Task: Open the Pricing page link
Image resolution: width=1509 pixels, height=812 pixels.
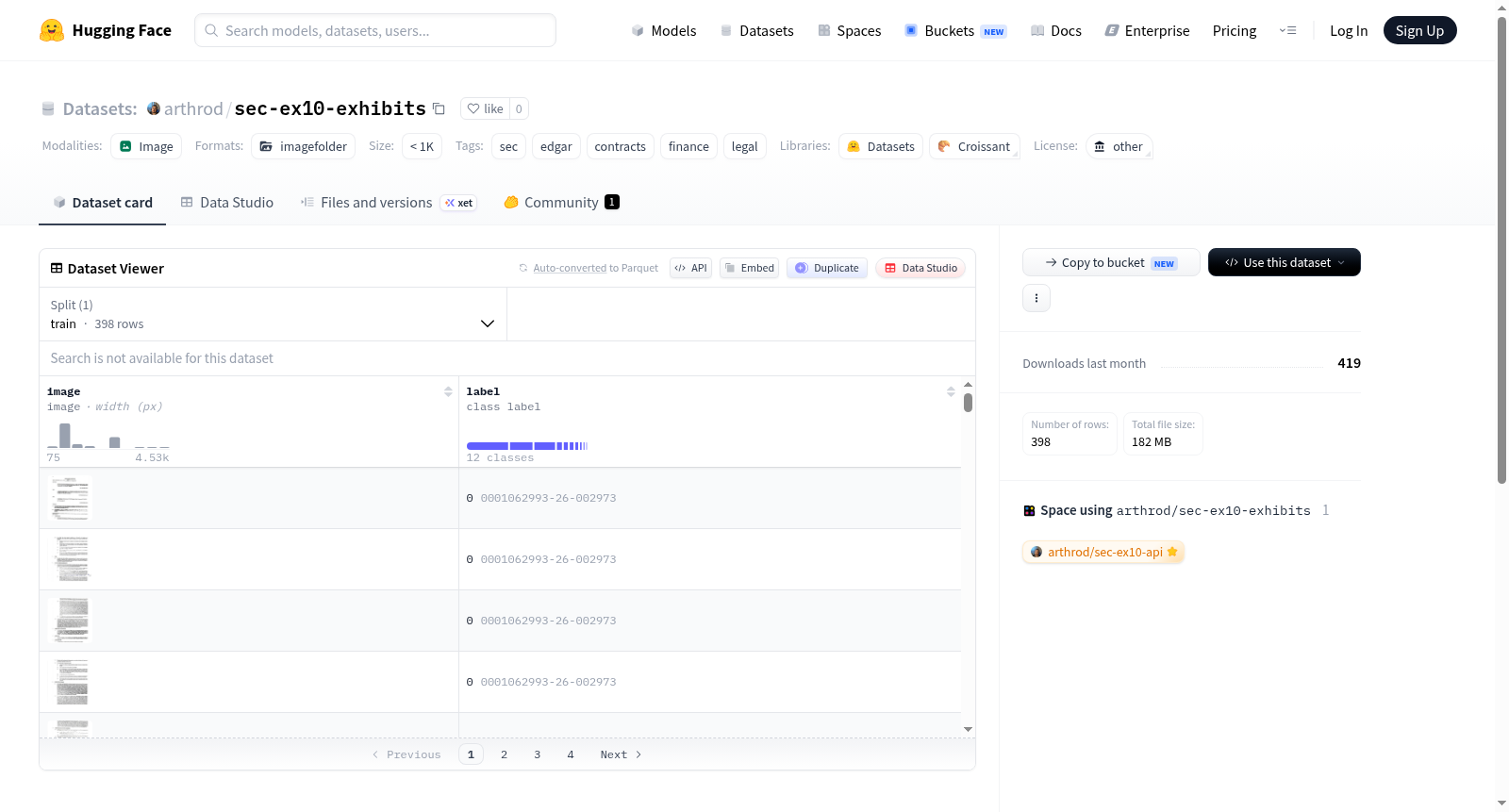Action: (1235, 30)
